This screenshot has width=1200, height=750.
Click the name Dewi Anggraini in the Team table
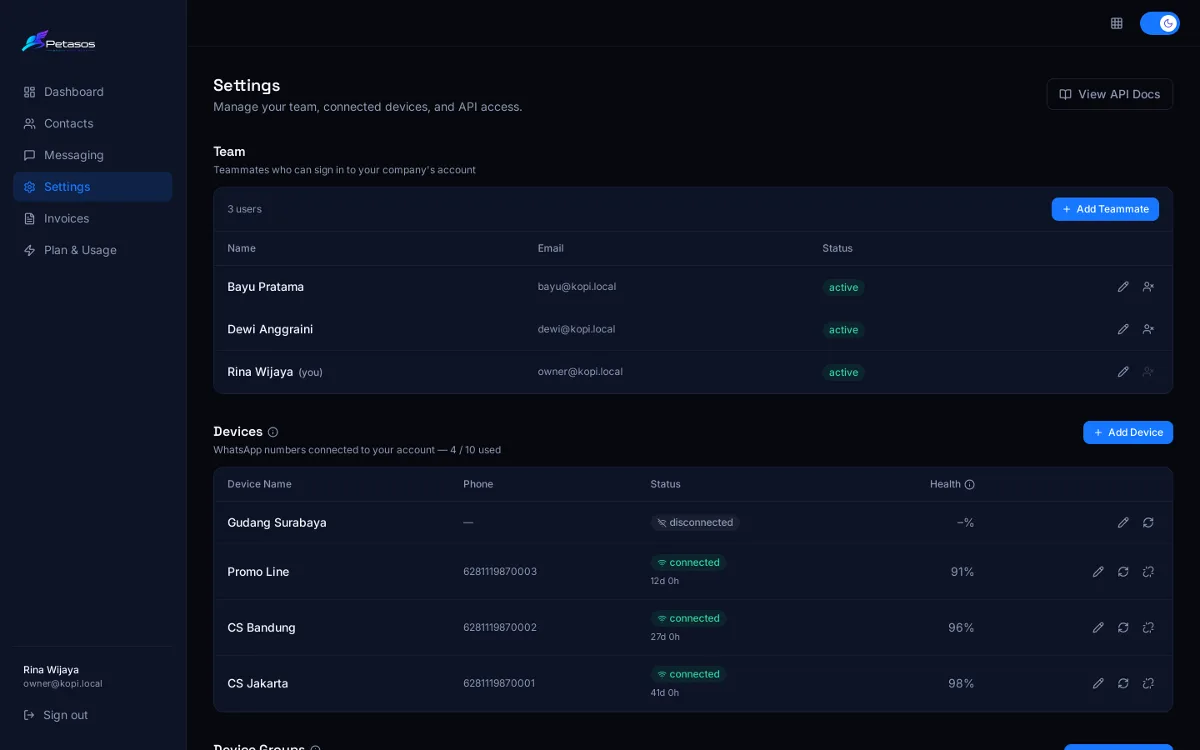(x=270, y=329)
